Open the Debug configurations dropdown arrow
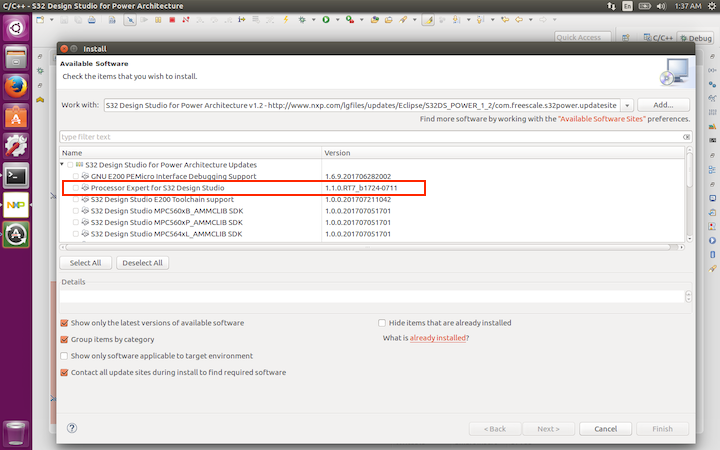The image size is (720, 450). pos(314,20)
